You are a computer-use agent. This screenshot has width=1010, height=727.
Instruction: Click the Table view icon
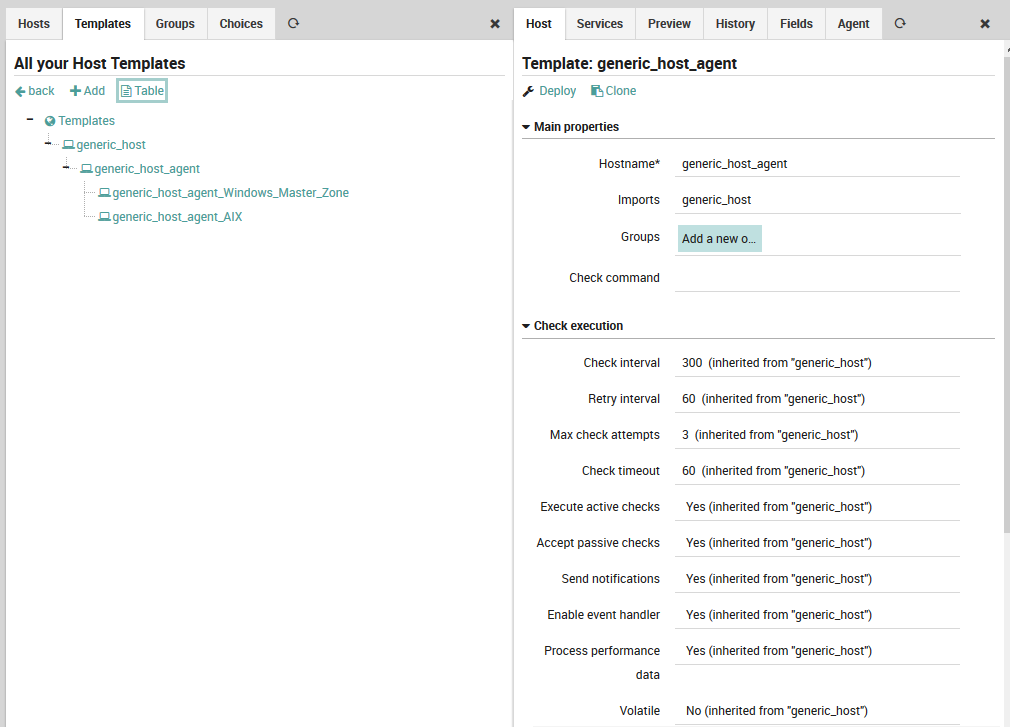141,90
